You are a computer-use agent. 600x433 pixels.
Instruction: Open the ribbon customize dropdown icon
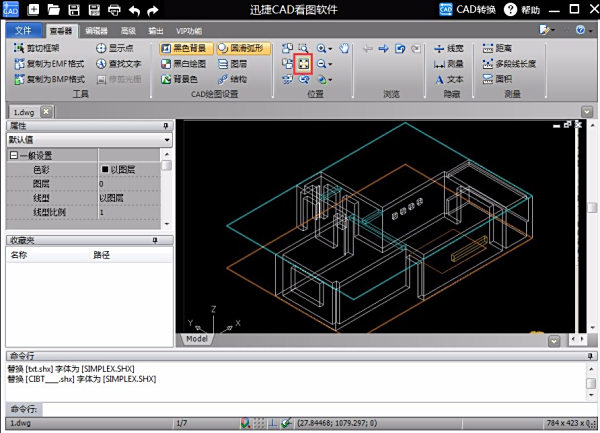point(546,30)
